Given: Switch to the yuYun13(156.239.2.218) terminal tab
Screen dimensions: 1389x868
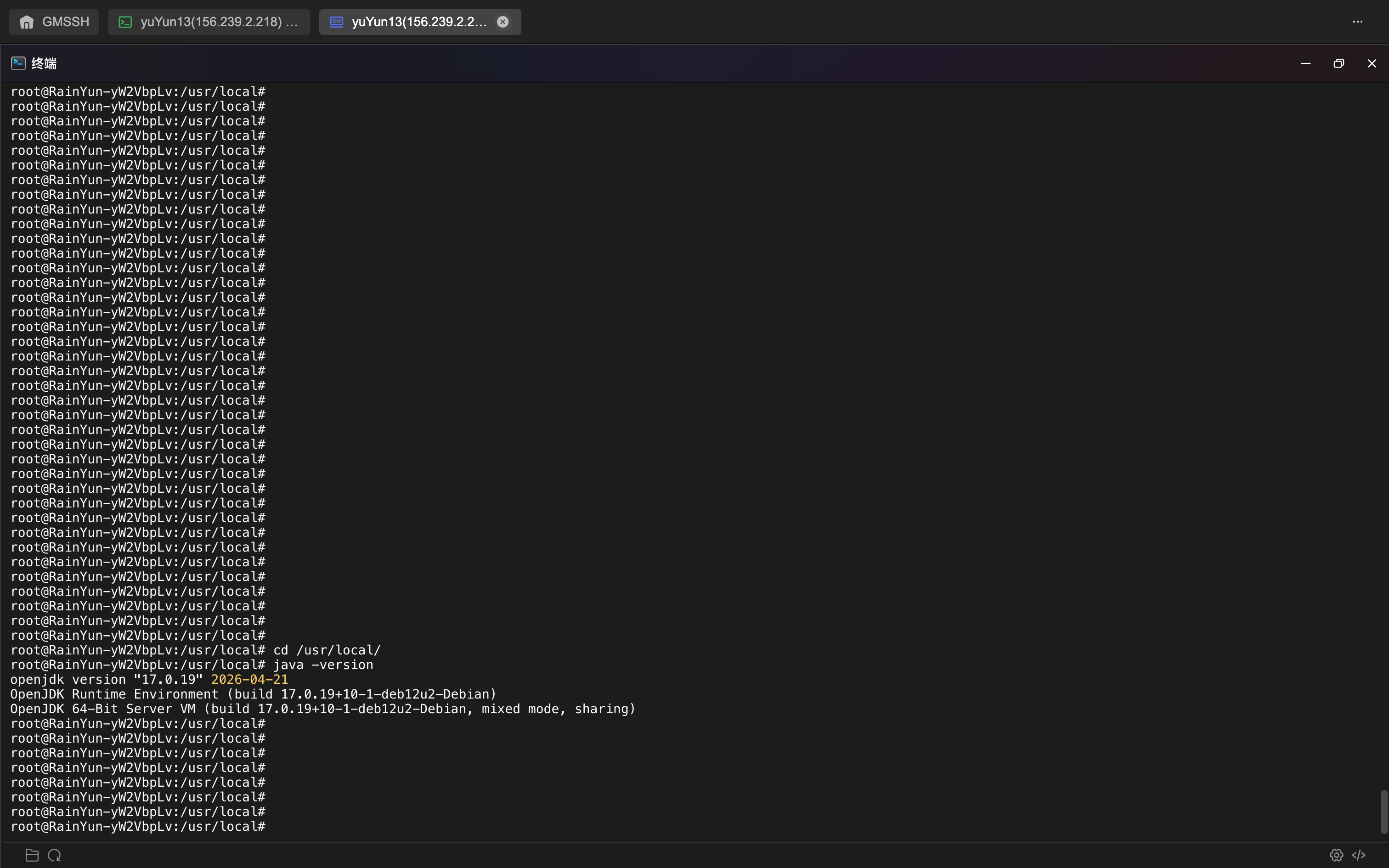Looking at the screenshot, I should 209,22.
